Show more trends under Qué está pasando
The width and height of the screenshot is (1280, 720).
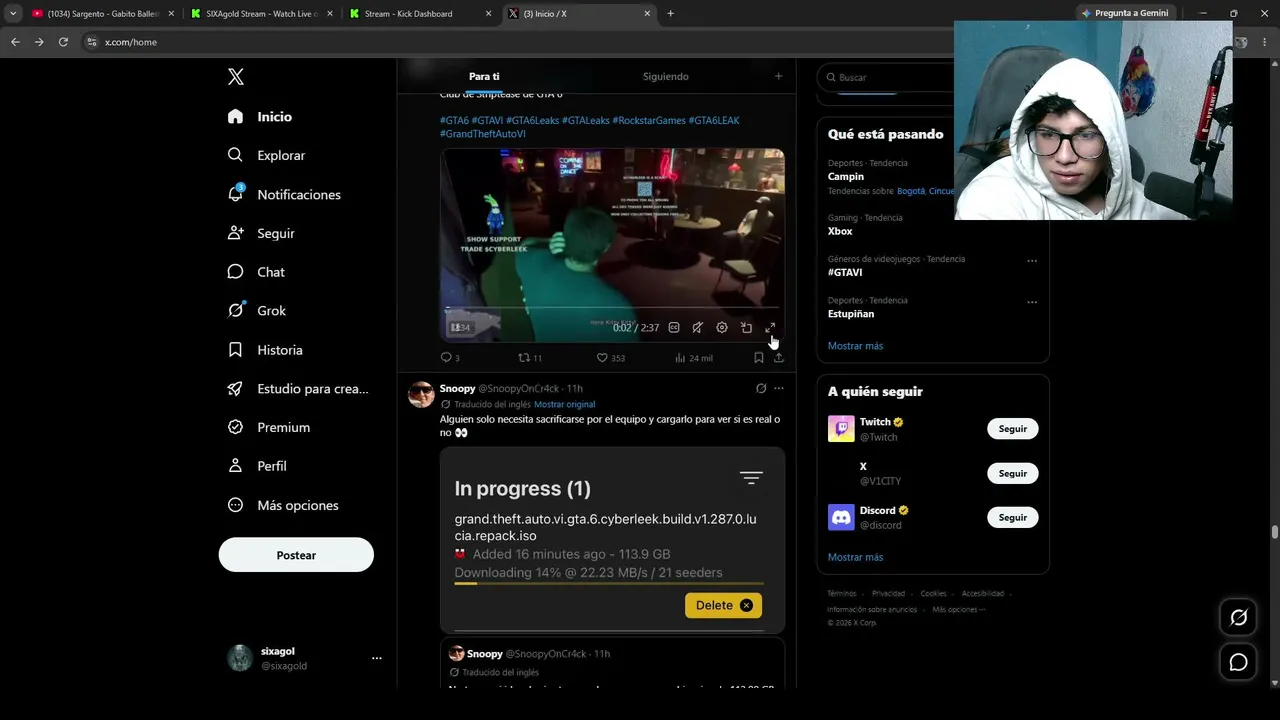855,346
